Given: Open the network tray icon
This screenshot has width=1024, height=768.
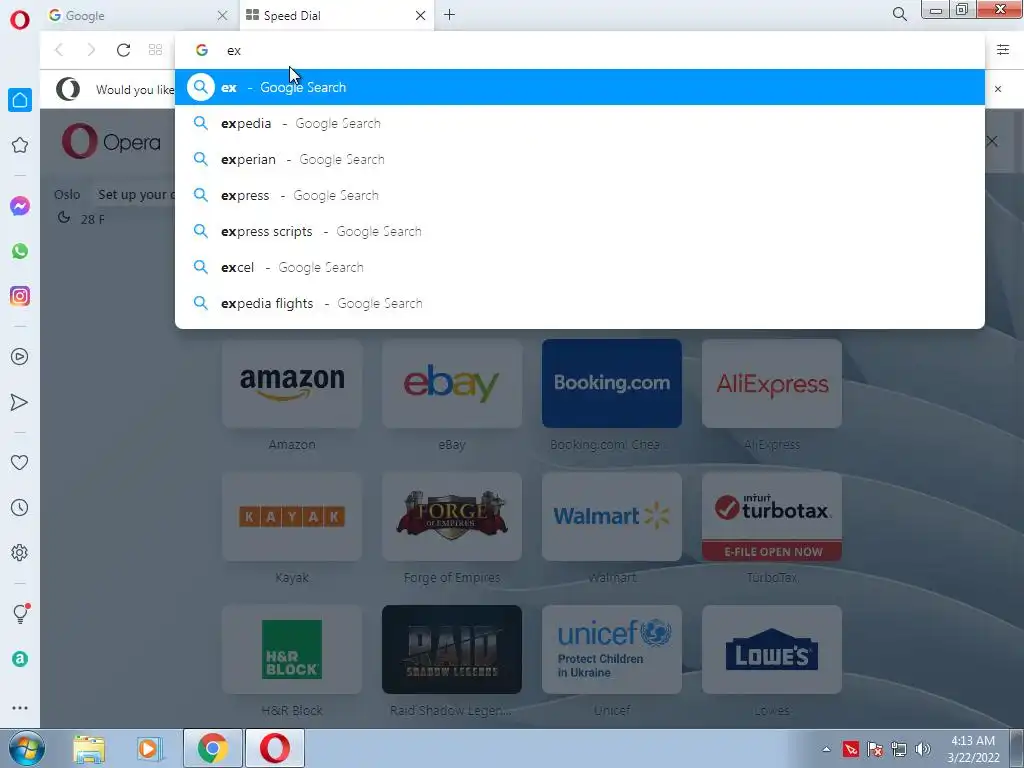Looking at the screenshot, I should (x=899, y=749).
